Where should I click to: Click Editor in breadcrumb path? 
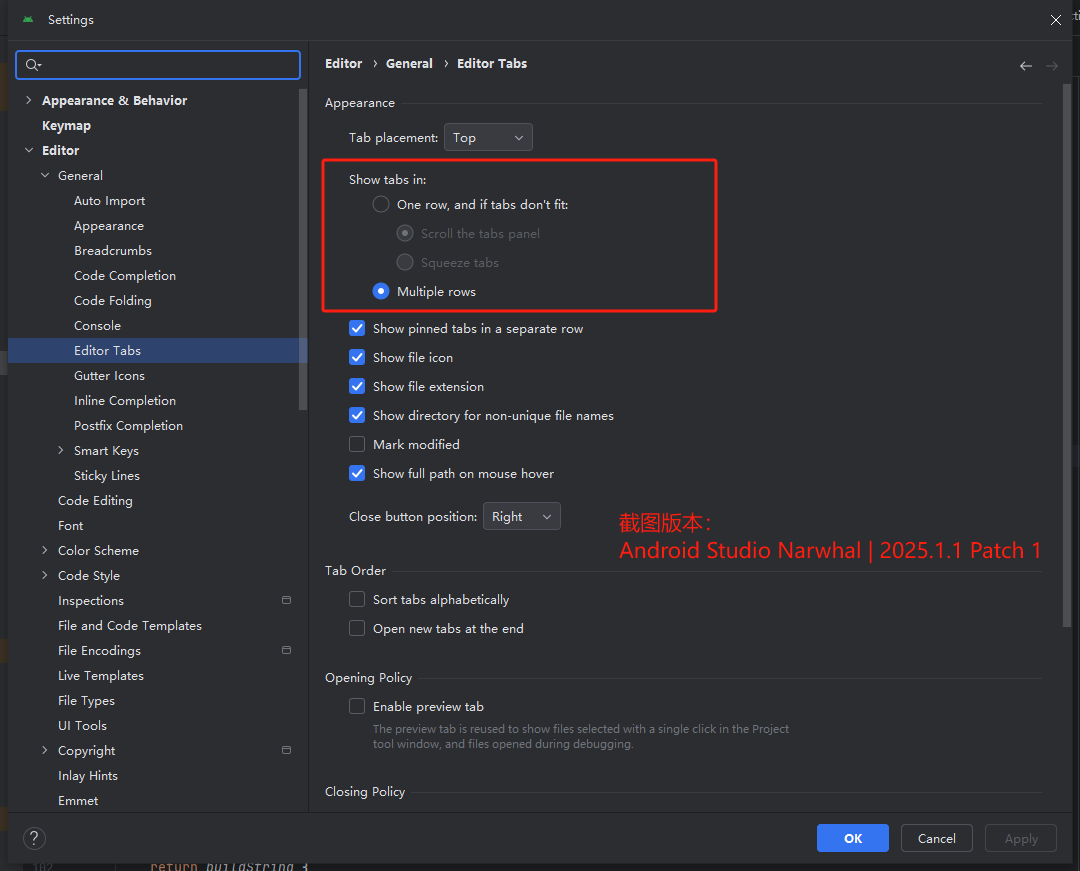(x=344, y=63)
